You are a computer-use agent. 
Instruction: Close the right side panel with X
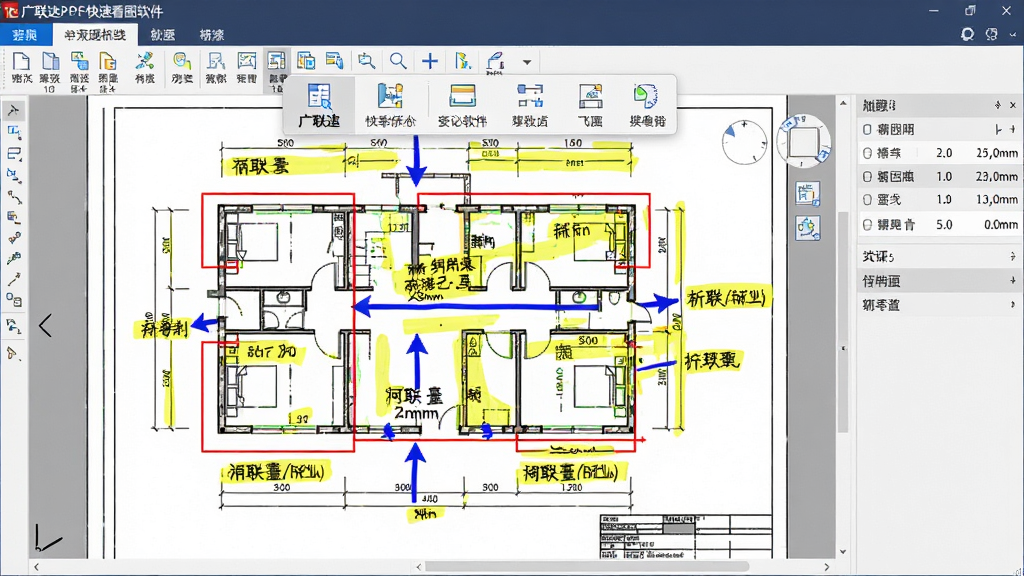1013,105
